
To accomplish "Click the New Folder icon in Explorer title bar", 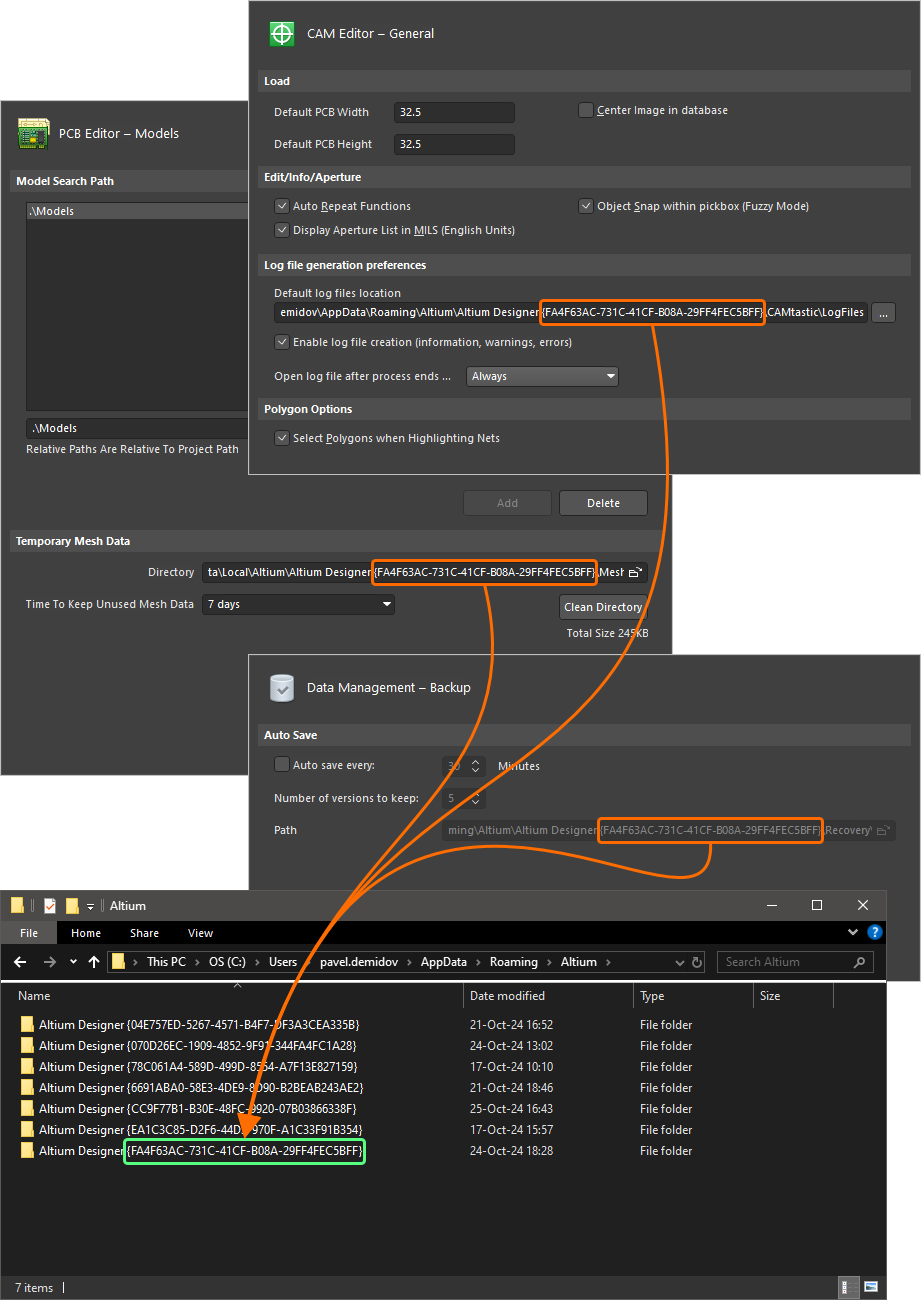I will pos(72,906).
